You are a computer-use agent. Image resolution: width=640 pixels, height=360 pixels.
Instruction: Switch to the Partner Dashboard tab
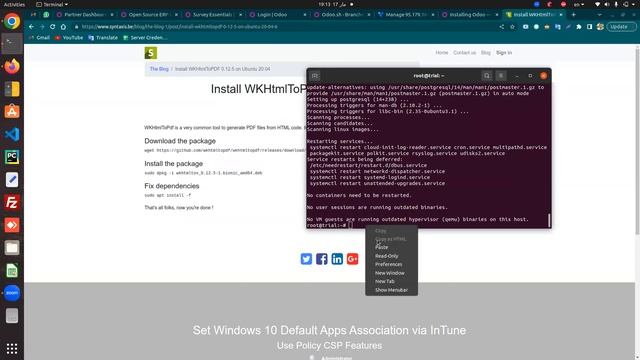84,14
